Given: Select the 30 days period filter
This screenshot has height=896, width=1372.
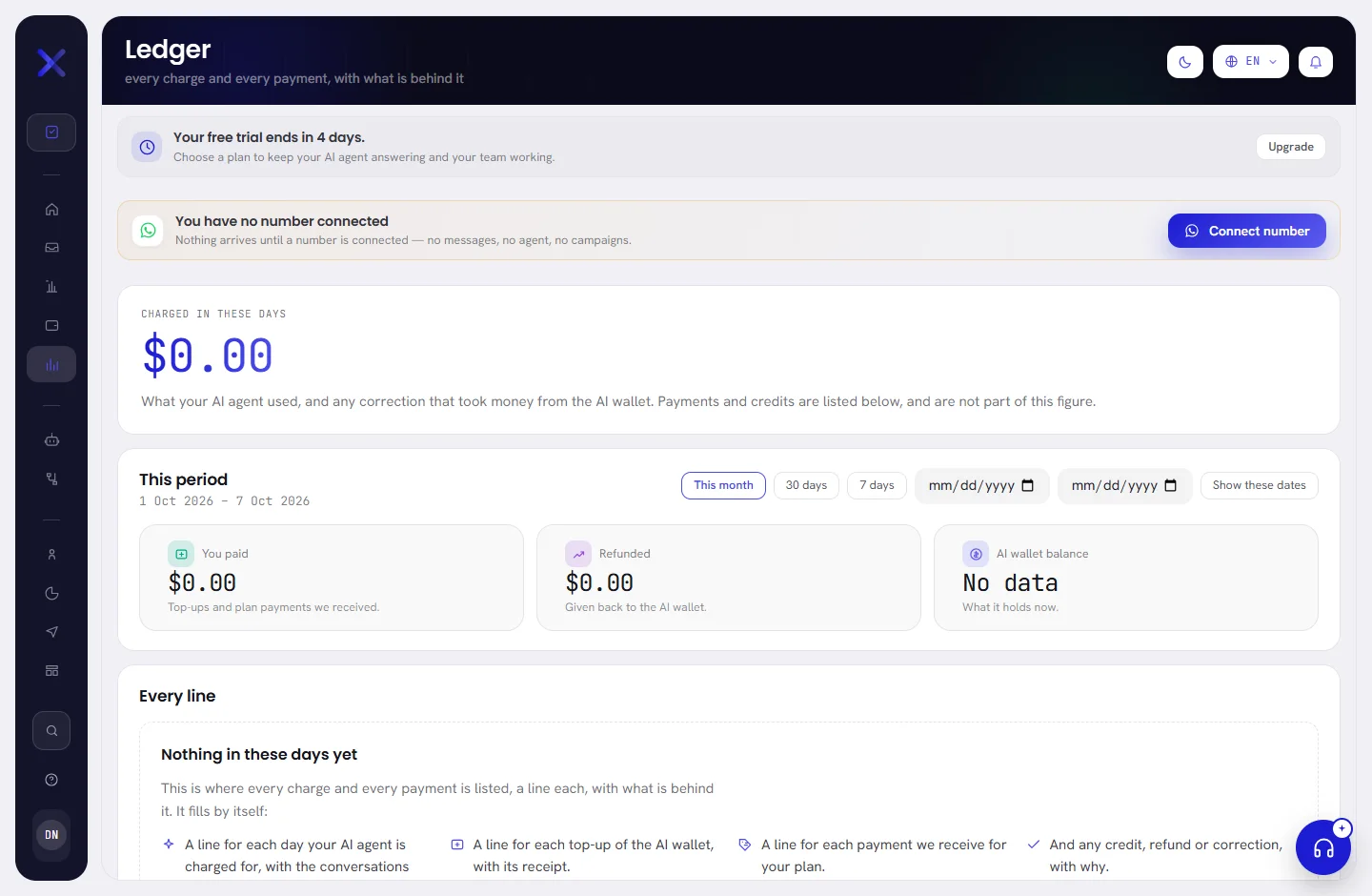Looking at the screenshot, I should tap(806, 485).
